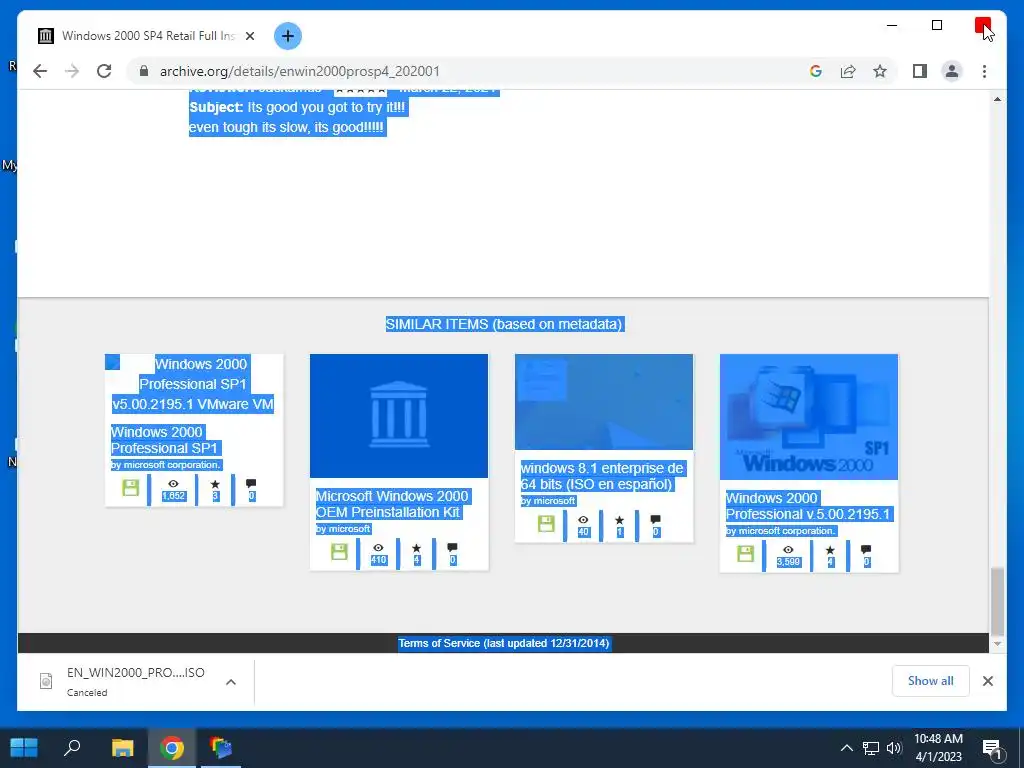Open the Google icon in the address bar
This screenshot has width=1024, height=768.
coord(816,71)
